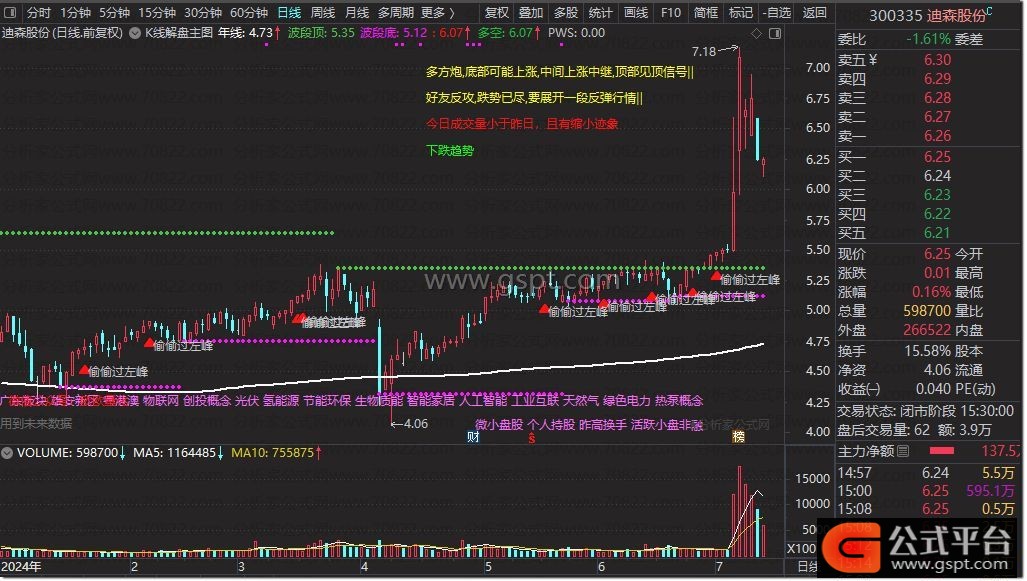The width and height of the screenshot is (1027, 581).
Task: Click the 标记 mark button
Action: [x=741, y=12]
